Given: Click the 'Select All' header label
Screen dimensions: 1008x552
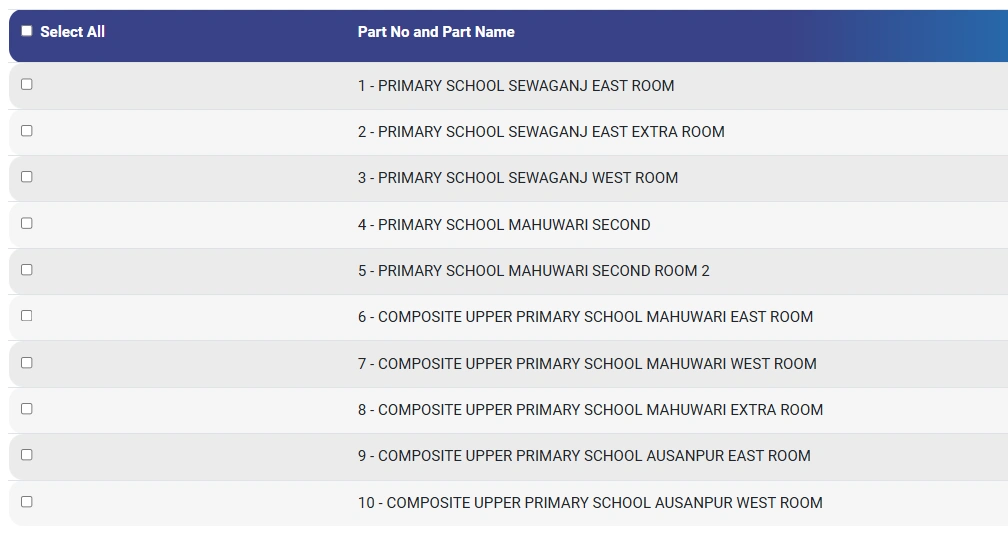Looking at the screenshot, I should [72, 32].
